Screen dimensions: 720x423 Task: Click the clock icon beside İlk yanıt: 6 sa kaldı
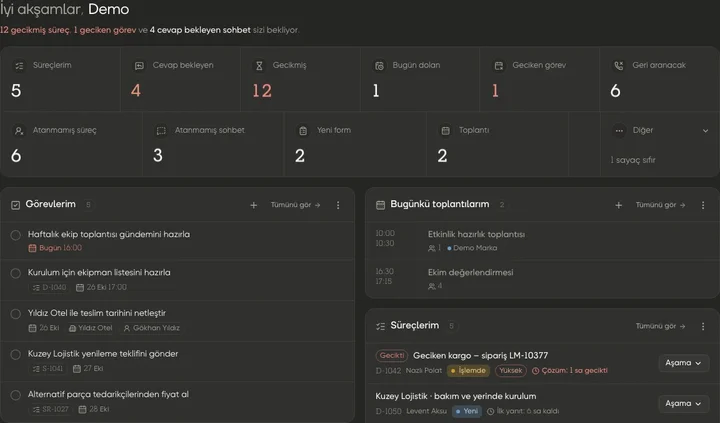(x=490, y=411)
